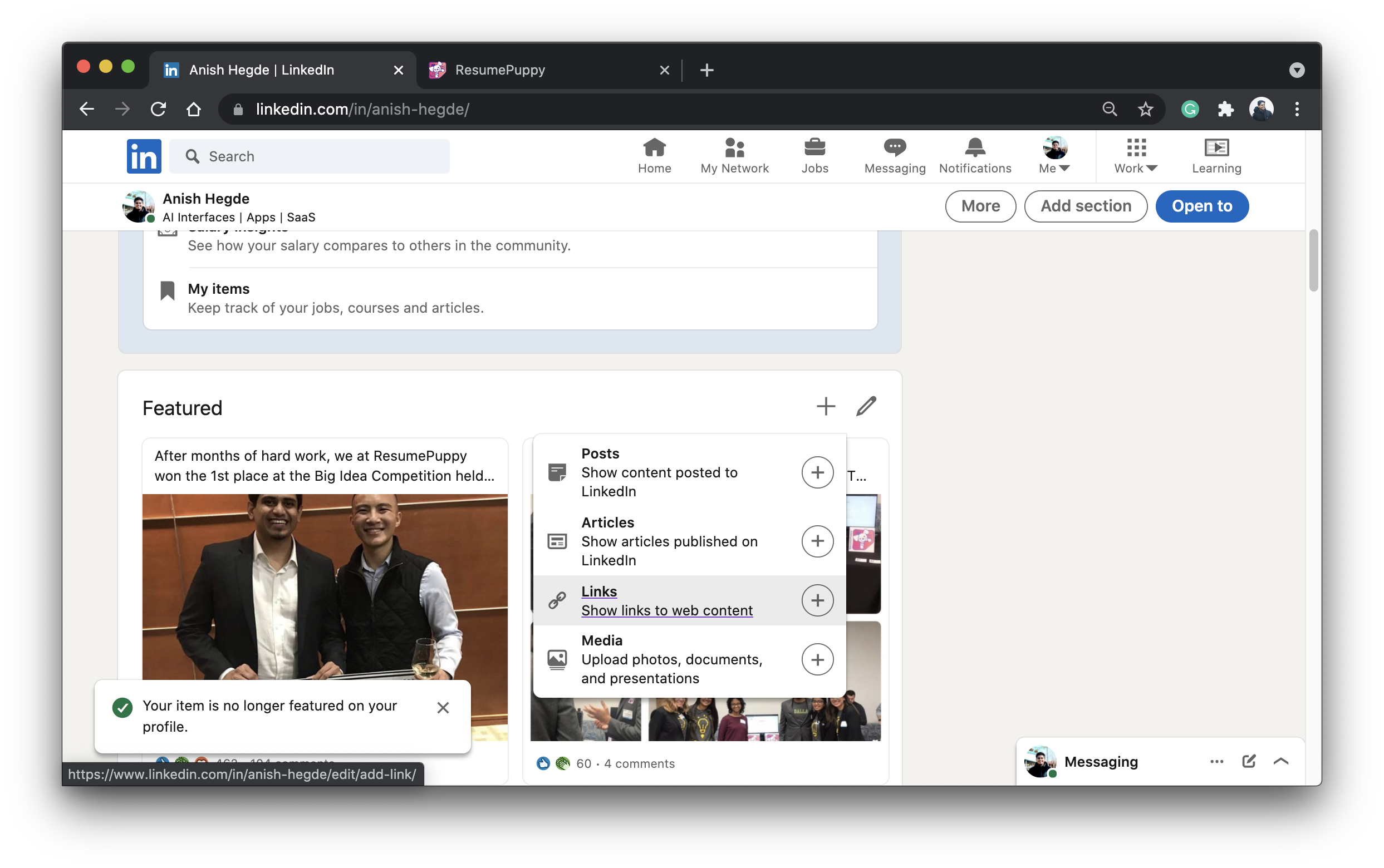Click the LinkedIn logo icon
This screenshot has width=1384, height=868.
[x=144, y=156]
